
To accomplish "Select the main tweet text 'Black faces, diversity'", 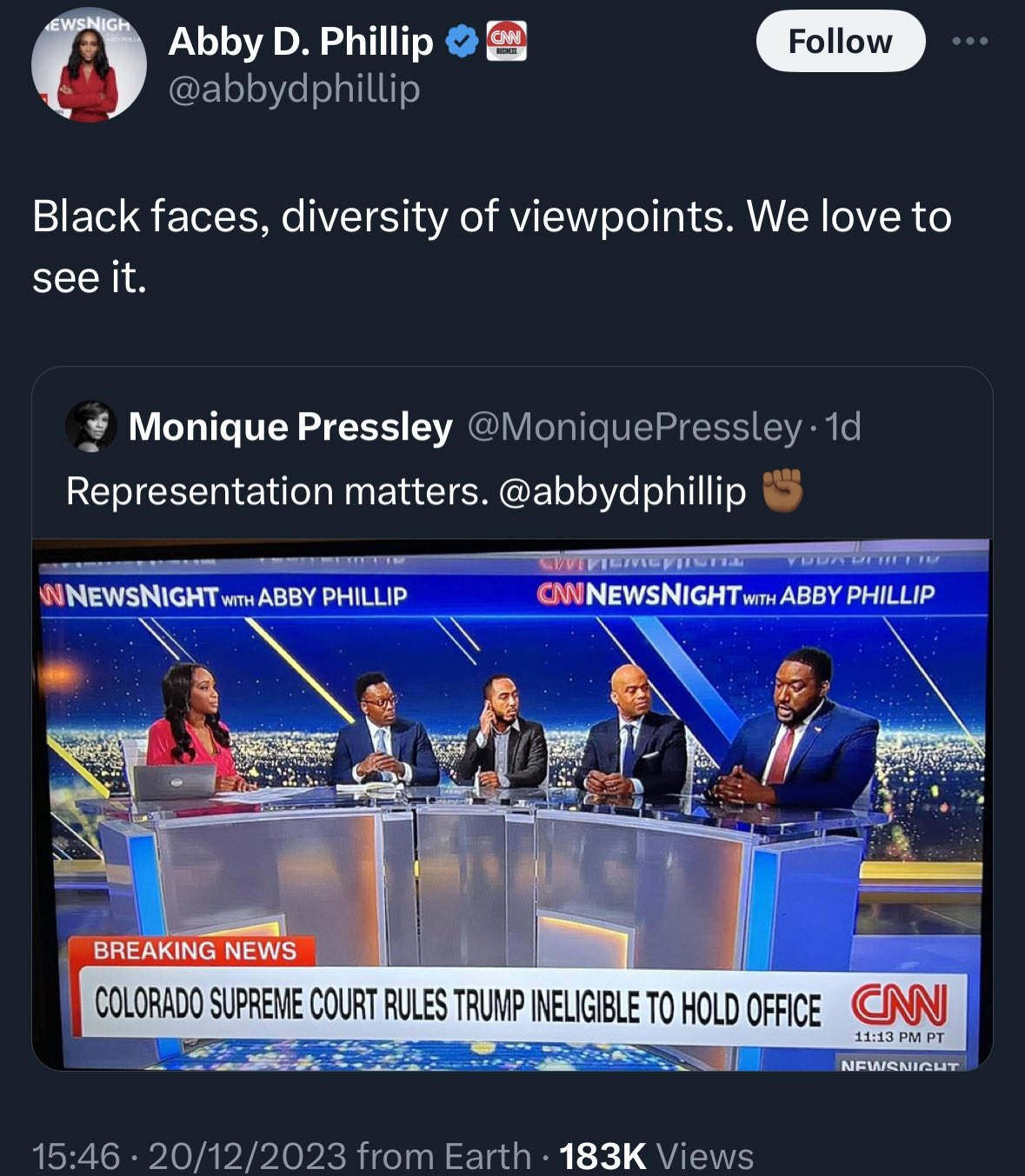I will tap(239, 216).
